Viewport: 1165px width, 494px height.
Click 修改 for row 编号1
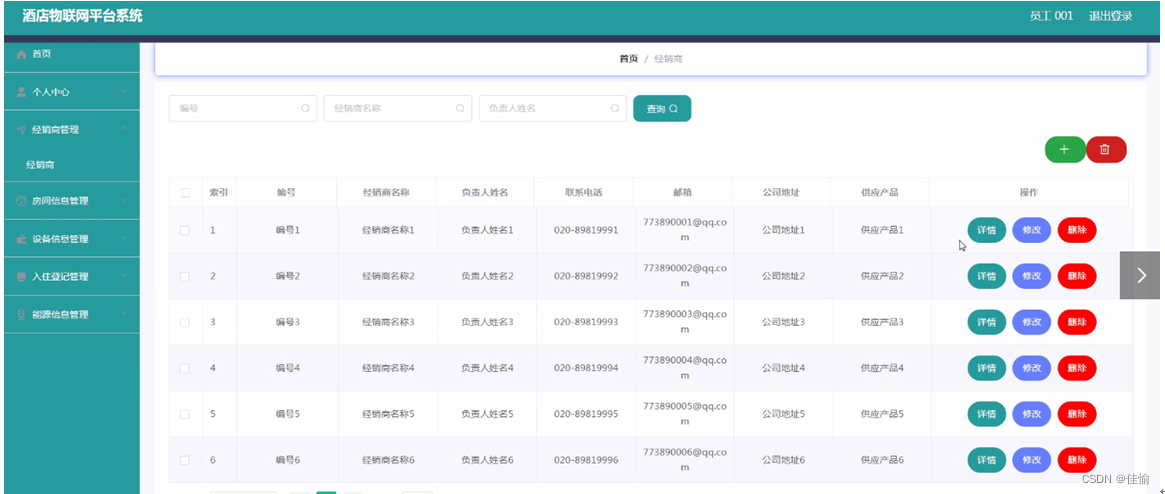(x=1032, y=230)
